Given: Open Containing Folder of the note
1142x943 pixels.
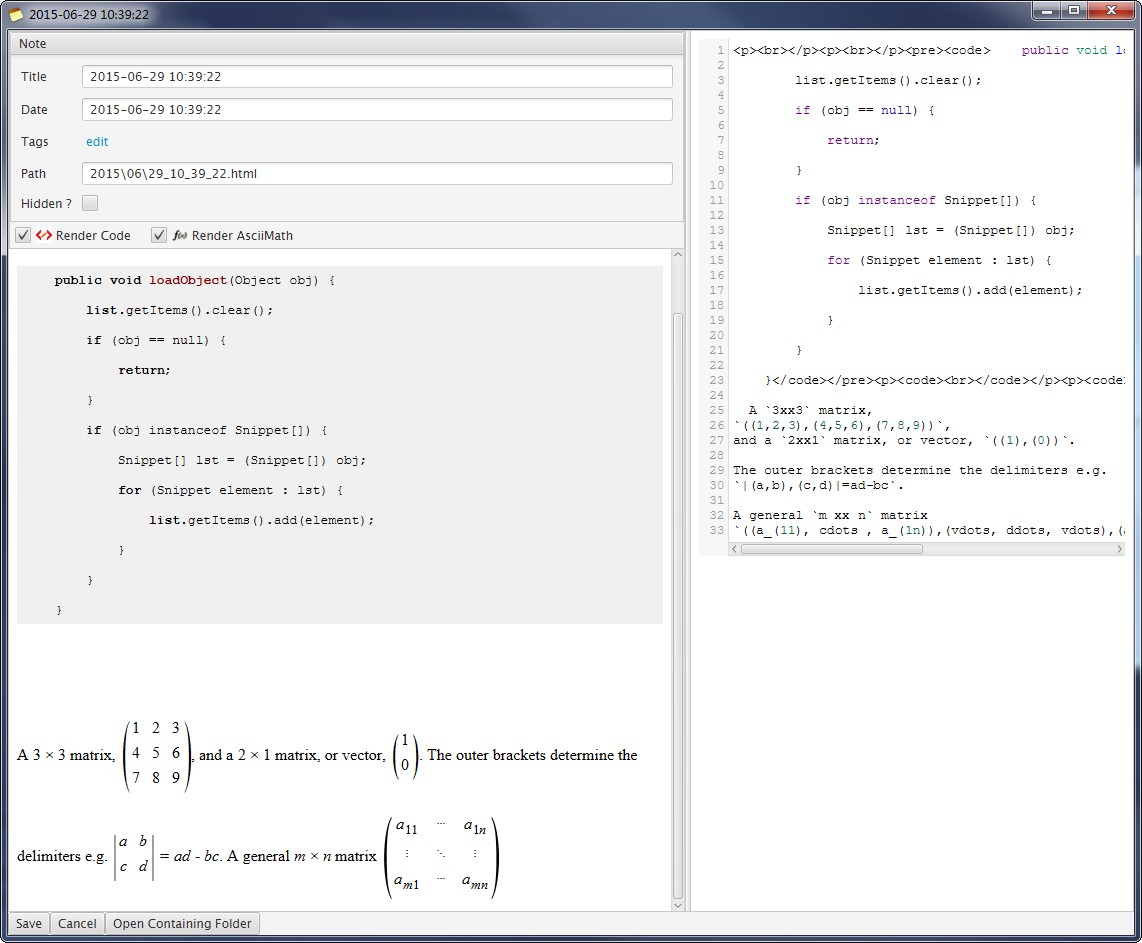Looking at the screenshot, I should tap(182, 923).
